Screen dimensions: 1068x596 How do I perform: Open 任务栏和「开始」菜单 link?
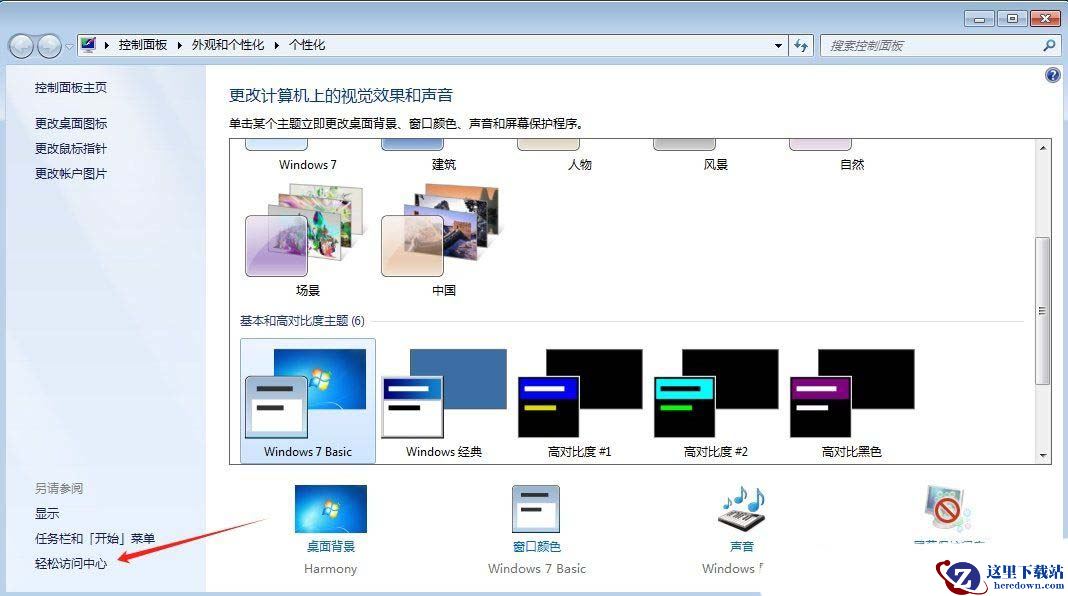click(x=95, y=539)
